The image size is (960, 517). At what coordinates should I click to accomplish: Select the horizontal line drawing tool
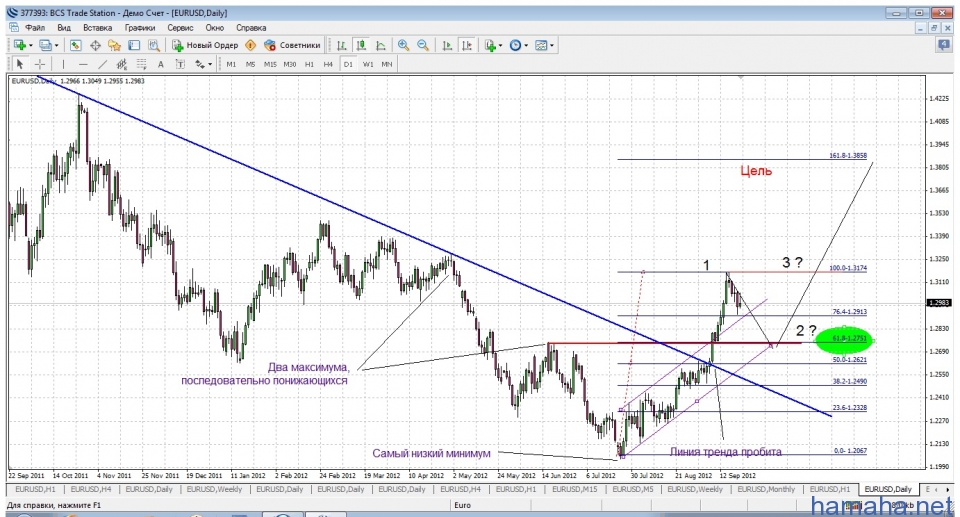click(83, 64)
